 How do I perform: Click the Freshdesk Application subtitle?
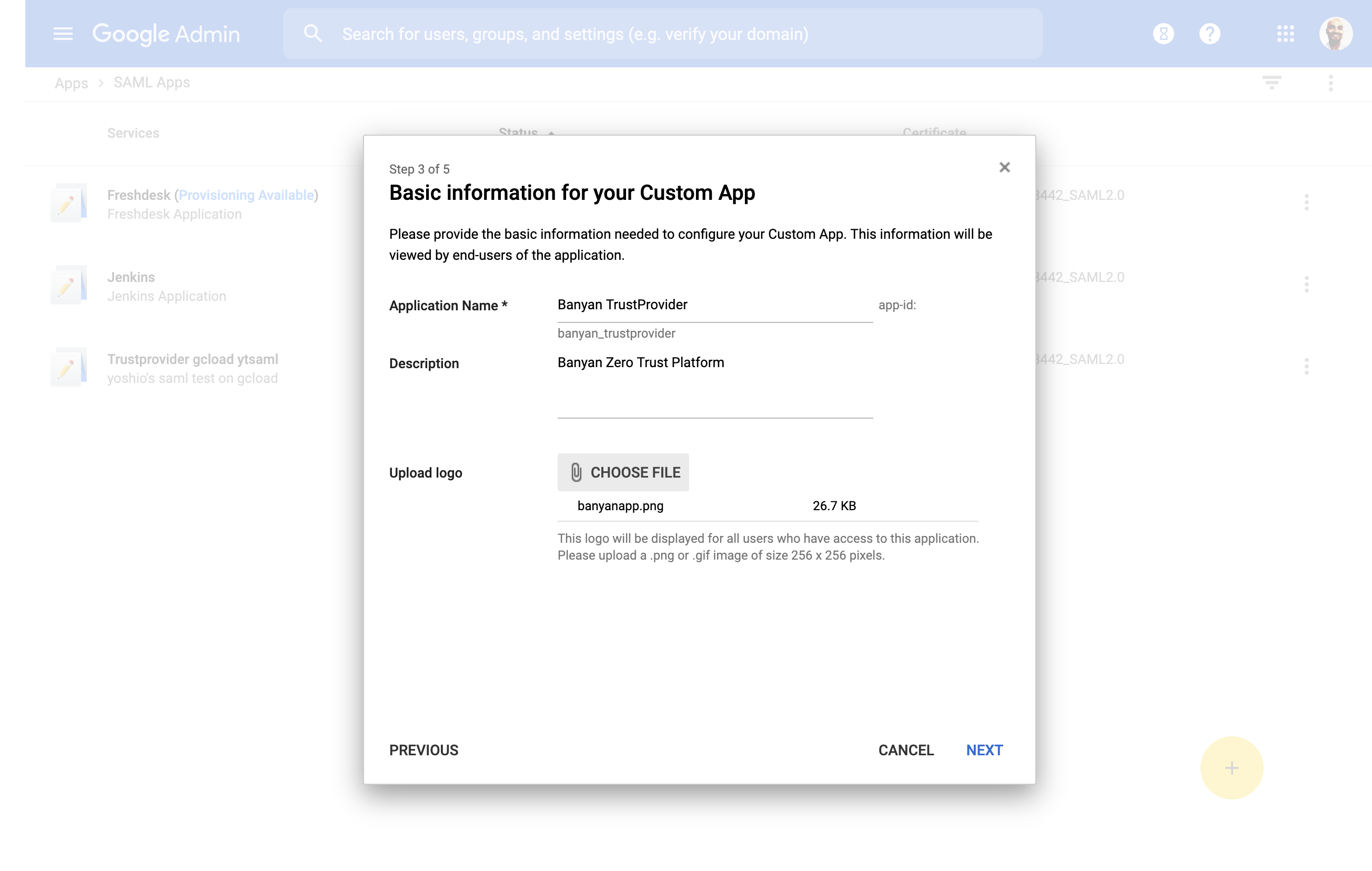[174, 214]
